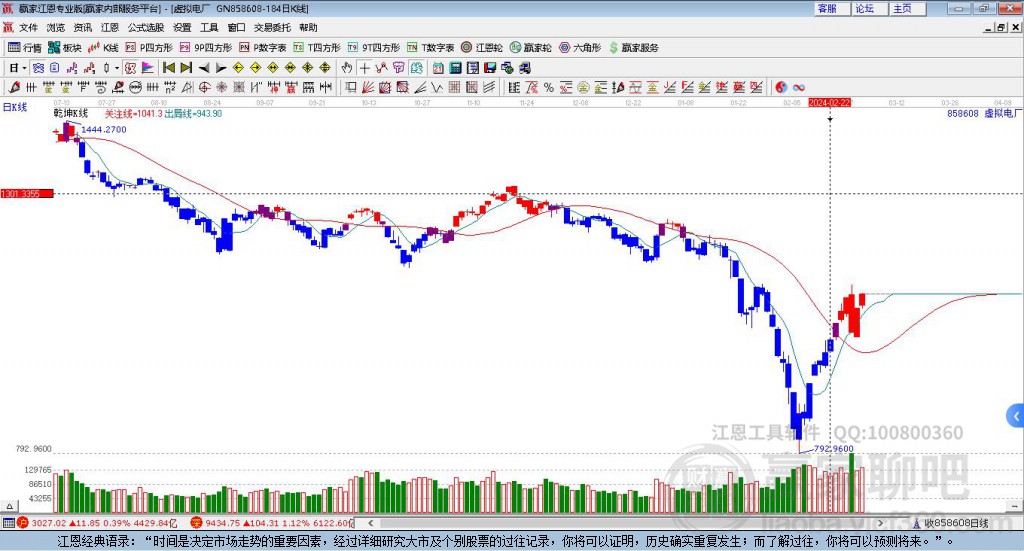This screenshot has width=1024, height=551.
Task: Open the 资讯 menu
Action: 82,27
